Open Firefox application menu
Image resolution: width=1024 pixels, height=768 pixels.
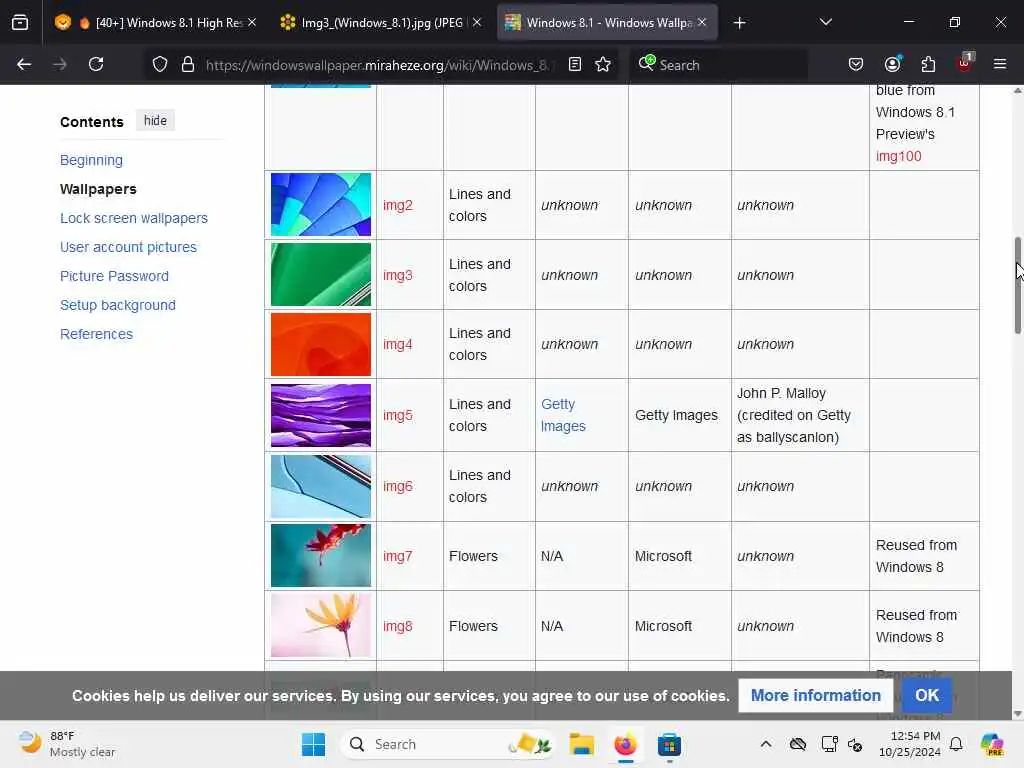point(1000,64)
